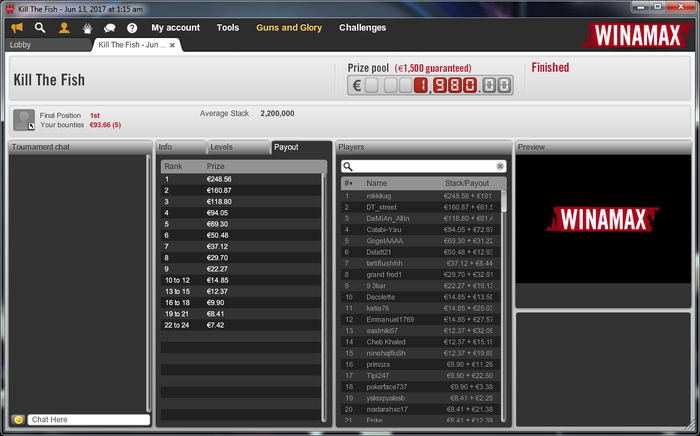Viewport: 700px width, 436px height.
Task: Select player madarahxc17 row
Action: click(x=421, y=409)
